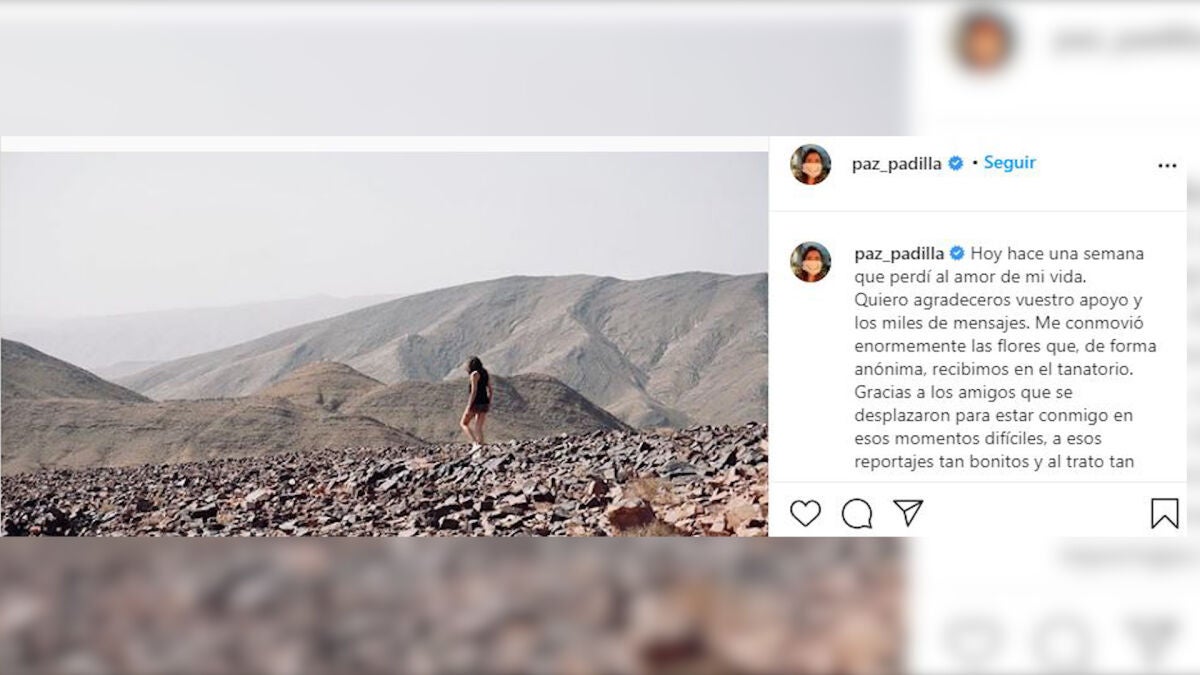
Task: Open the three-dots more options menu
Action: 1167,166
